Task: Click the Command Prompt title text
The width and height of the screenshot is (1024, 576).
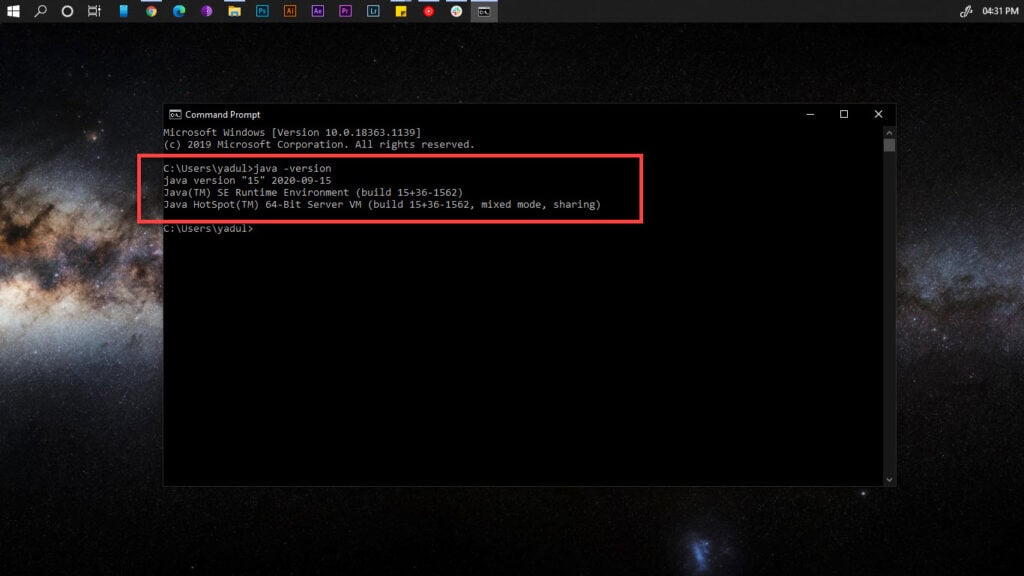Action: 223,114
